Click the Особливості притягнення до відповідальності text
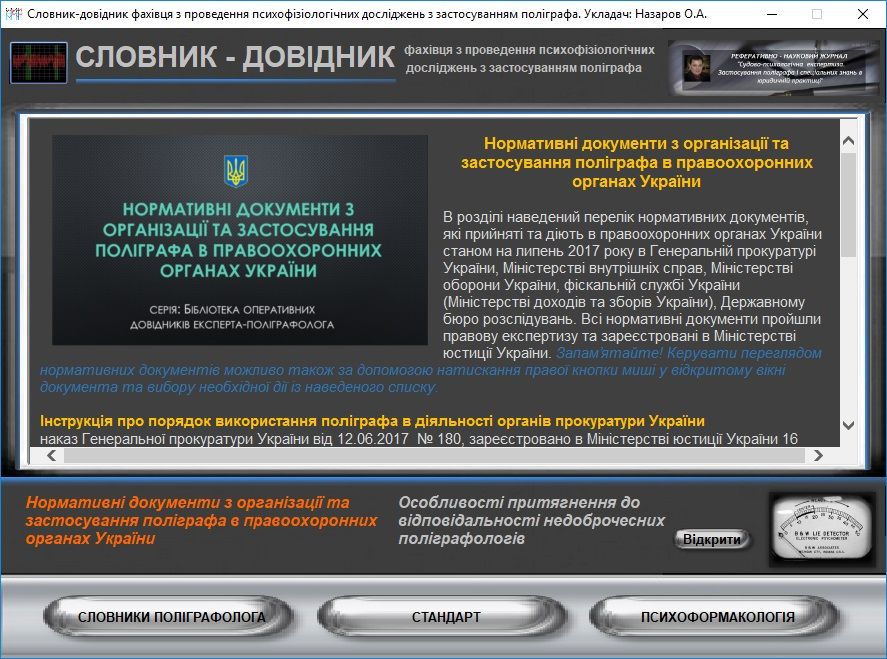Screen dimensions: 887x659 click(x=531, y=520)
